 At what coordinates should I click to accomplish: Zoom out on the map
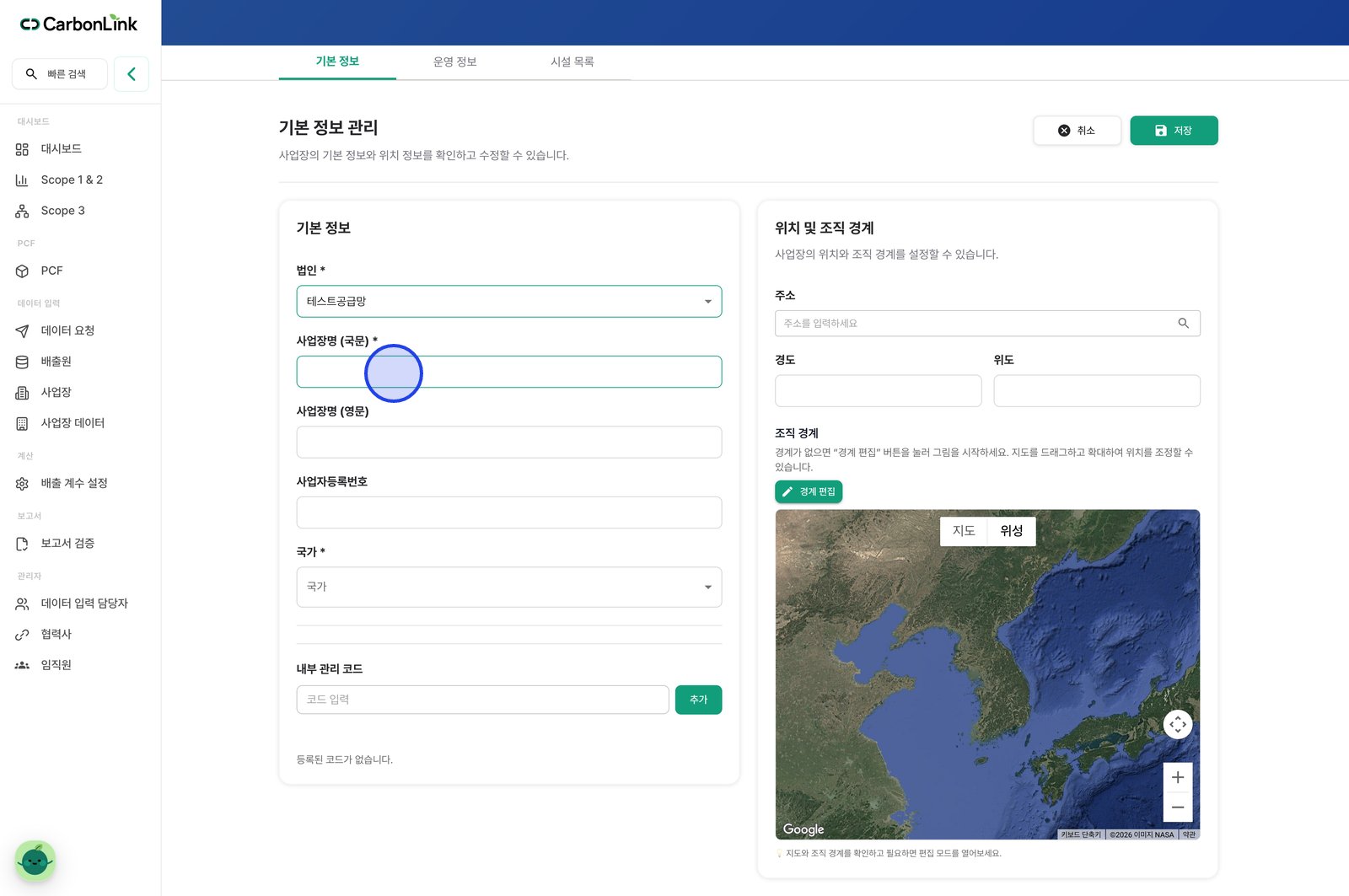coord(1177,807)
